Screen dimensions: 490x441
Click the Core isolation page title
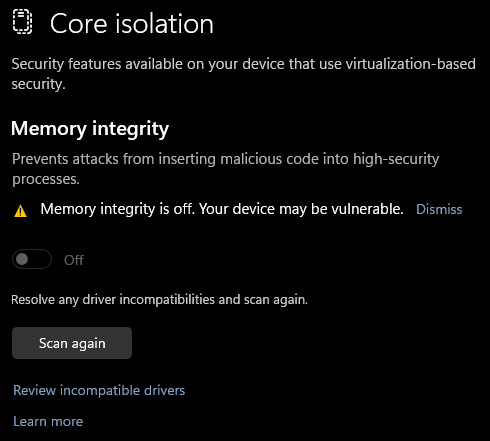pyautogui.click(x=132, y=24)
